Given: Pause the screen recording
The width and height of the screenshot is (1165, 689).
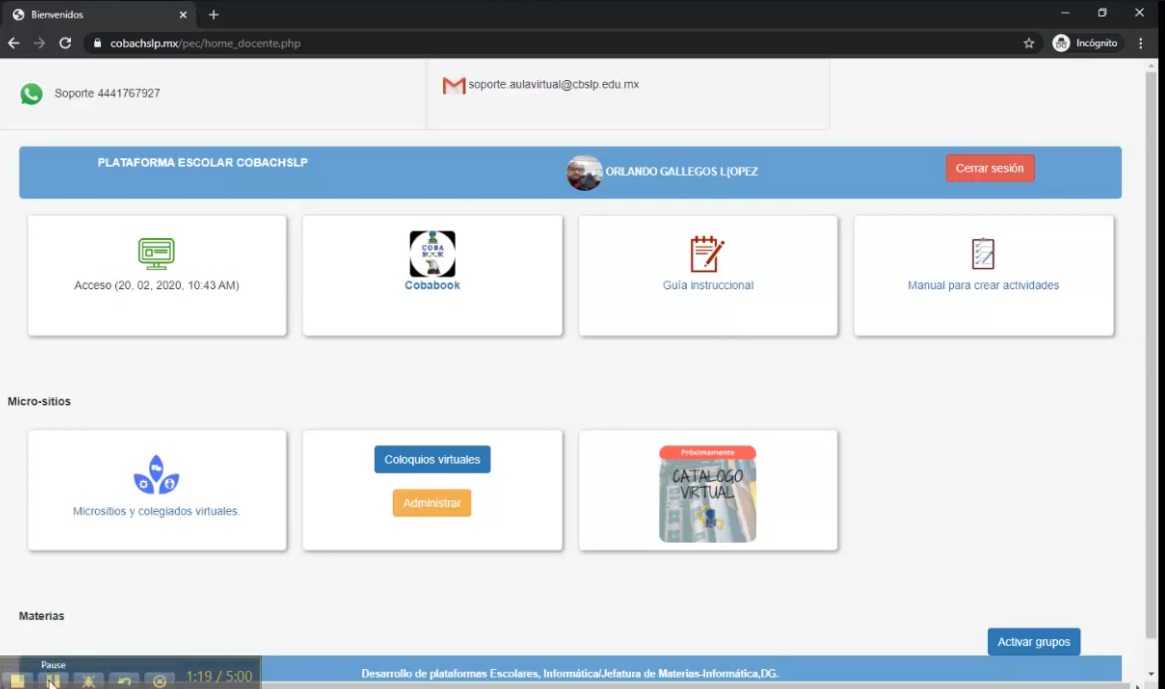Looking at the screenshot, I should 53,681.
